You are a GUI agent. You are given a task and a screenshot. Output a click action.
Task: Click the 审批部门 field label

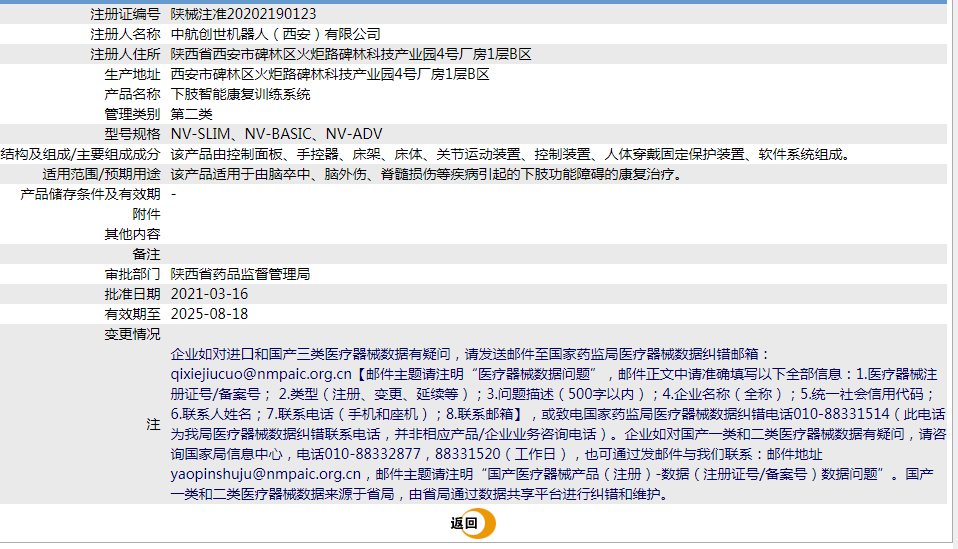[x=132, y=274]
